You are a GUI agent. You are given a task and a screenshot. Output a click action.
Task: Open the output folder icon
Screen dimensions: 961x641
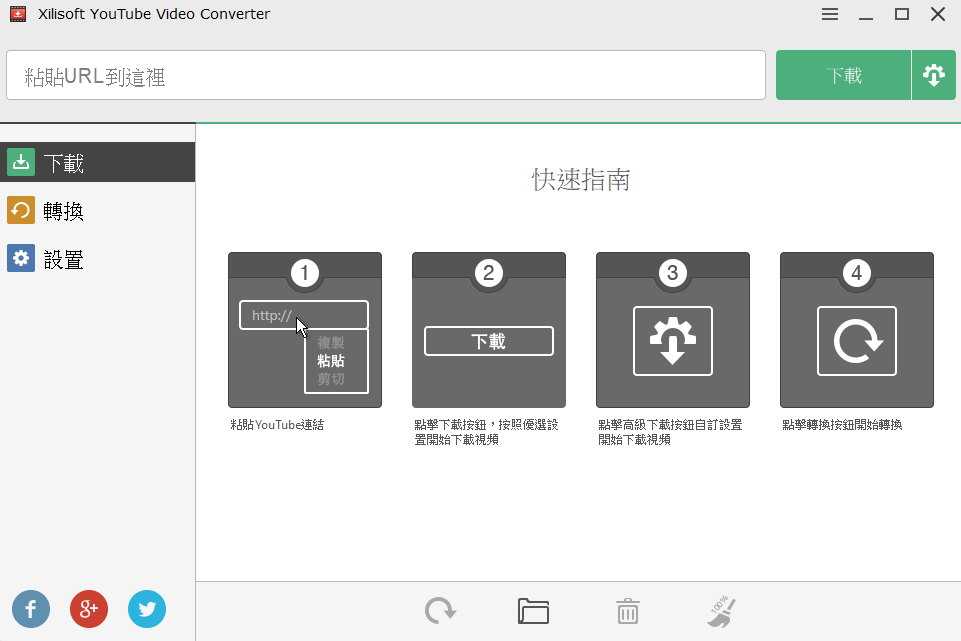tap(533, 611)
